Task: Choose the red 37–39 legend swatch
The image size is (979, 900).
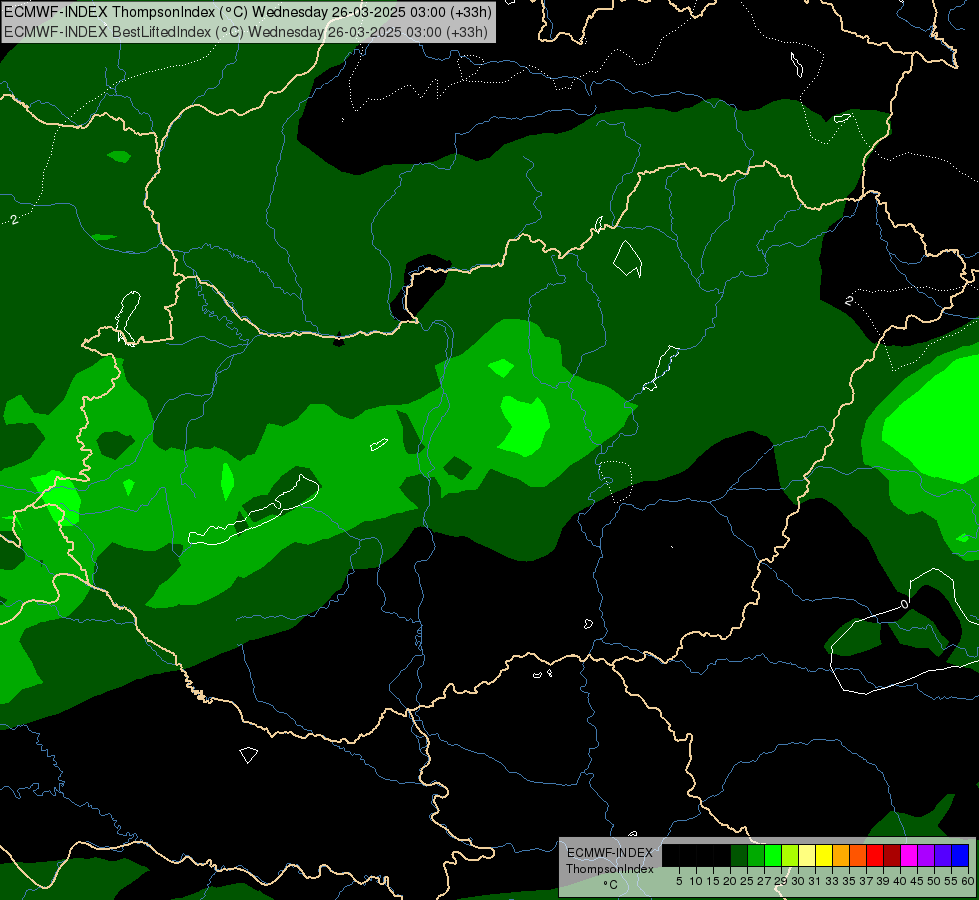Action: pos(875,855)
